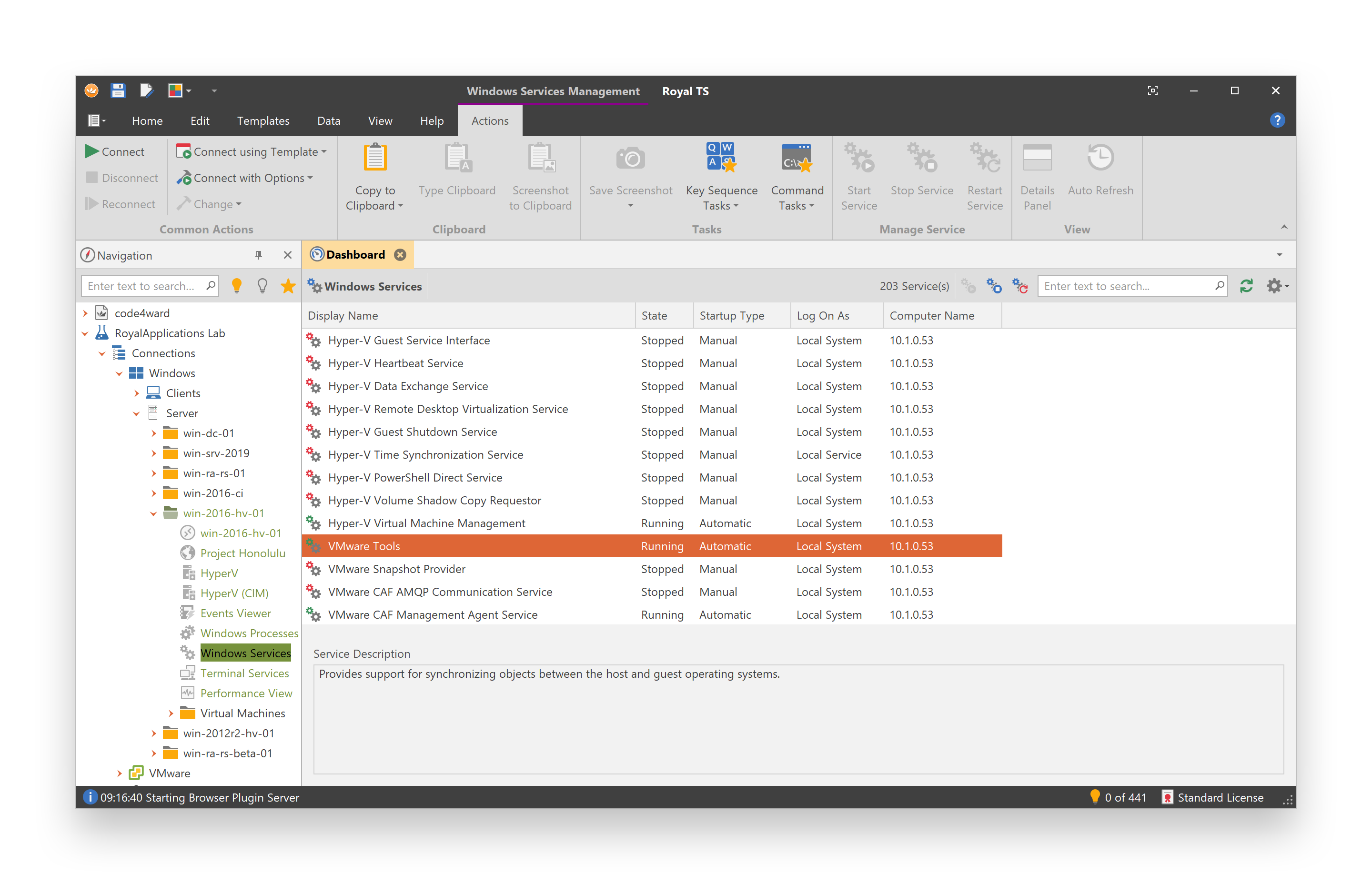Image resolution: width=1372 pixels, height=884 pixels.
Task: Click the Save Screenshot camera icon
Action: tap(630, 158)
